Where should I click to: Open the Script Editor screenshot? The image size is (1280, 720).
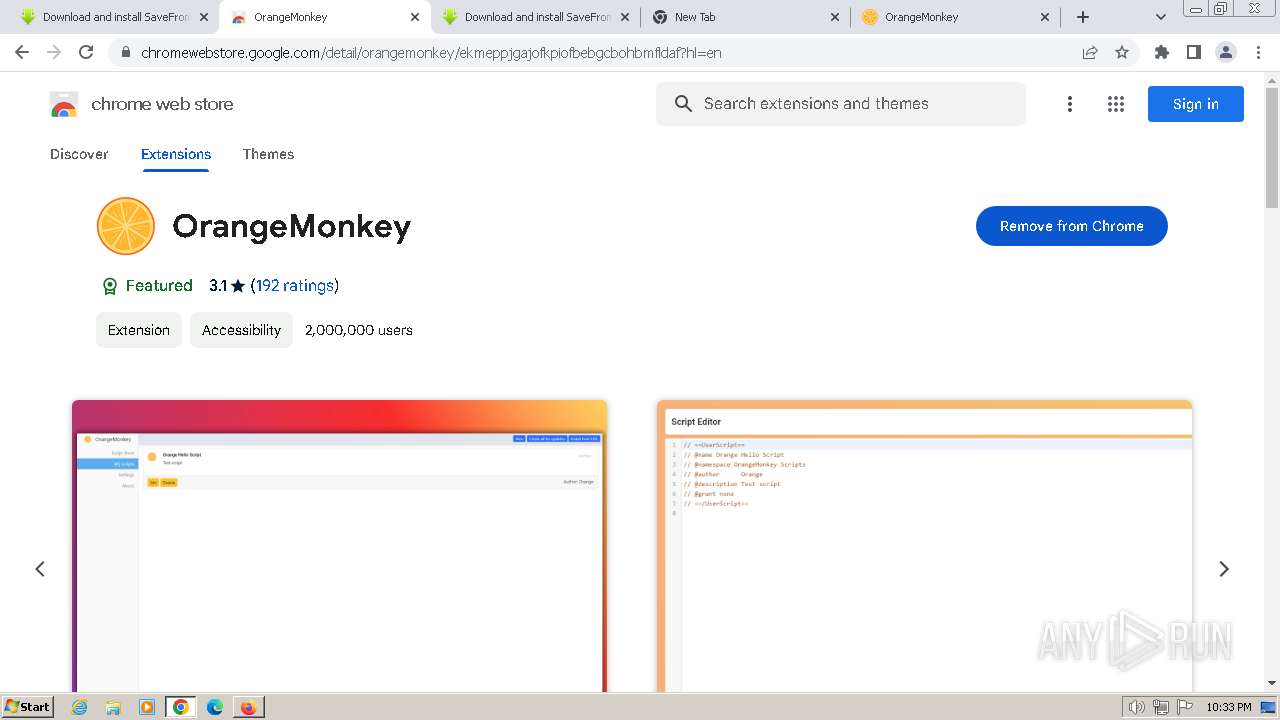coord(924,546)
